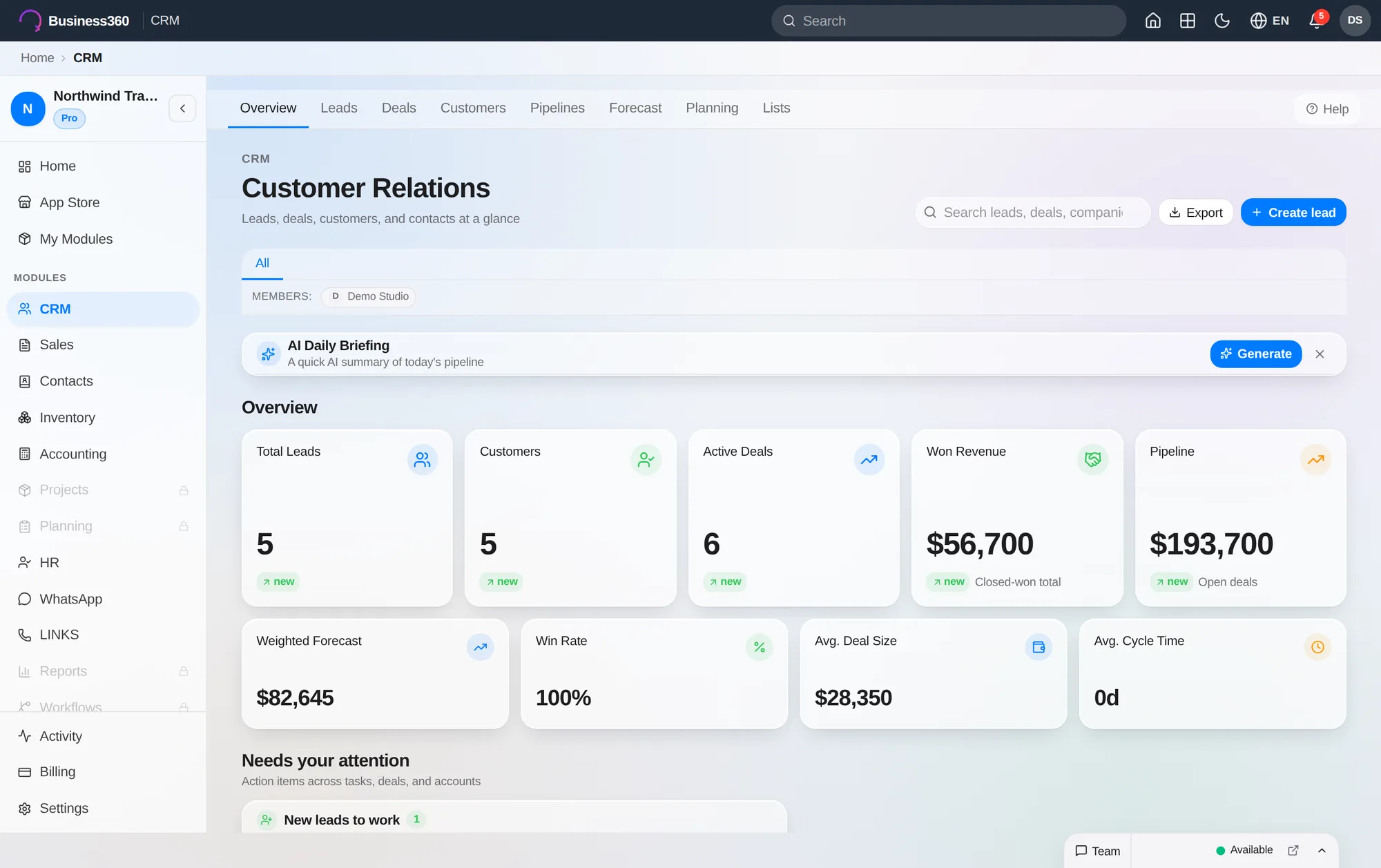Open the Total Leads card
1381x868 pixels.
[x=347, y=518]
